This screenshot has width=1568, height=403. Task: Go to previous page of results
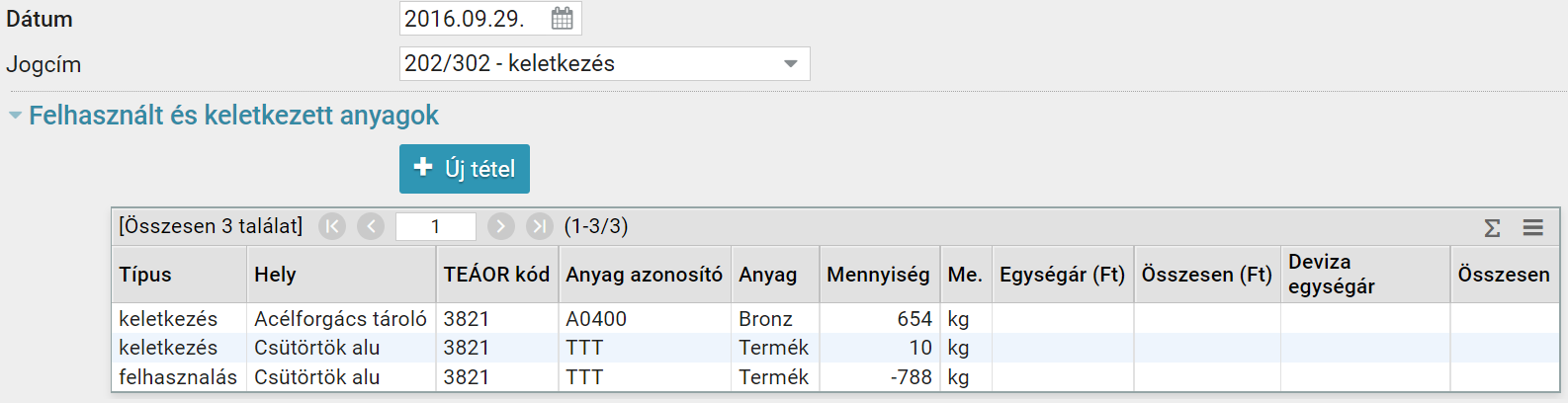pos(371,227)
